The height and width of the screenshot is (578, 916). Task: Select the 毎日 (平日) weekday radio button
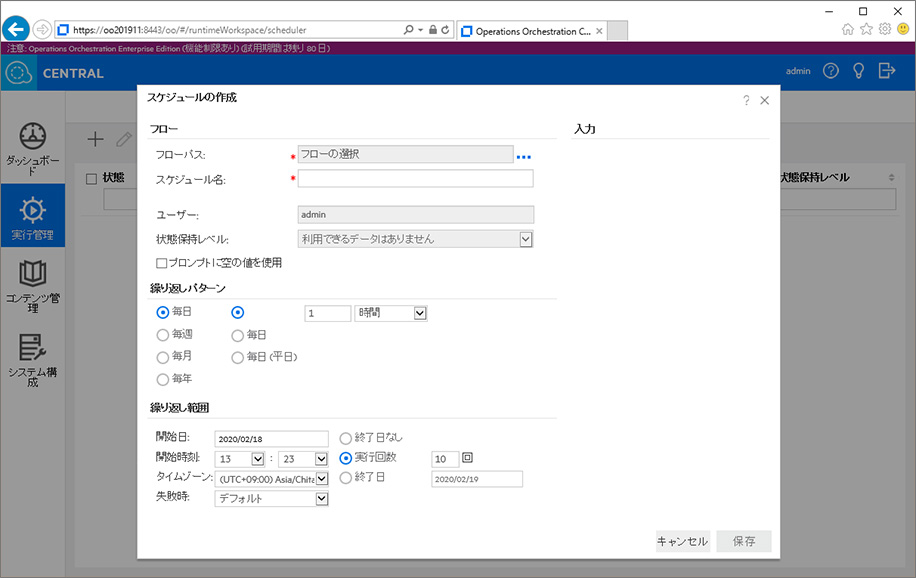[238, 357]
